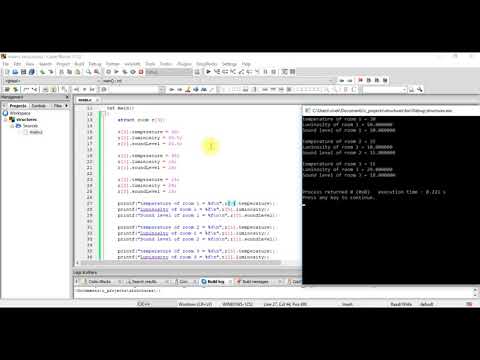
Task: Start debugging with Debug/Continue icon
Action: click(x=209, y=72)
